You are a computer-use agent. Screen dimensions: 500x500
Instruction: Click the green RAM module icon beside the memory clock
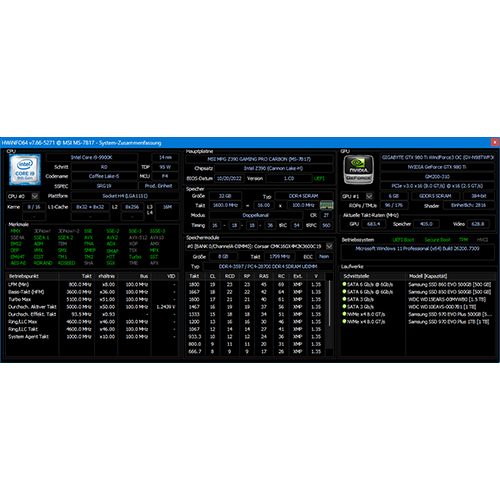[326, 205]
